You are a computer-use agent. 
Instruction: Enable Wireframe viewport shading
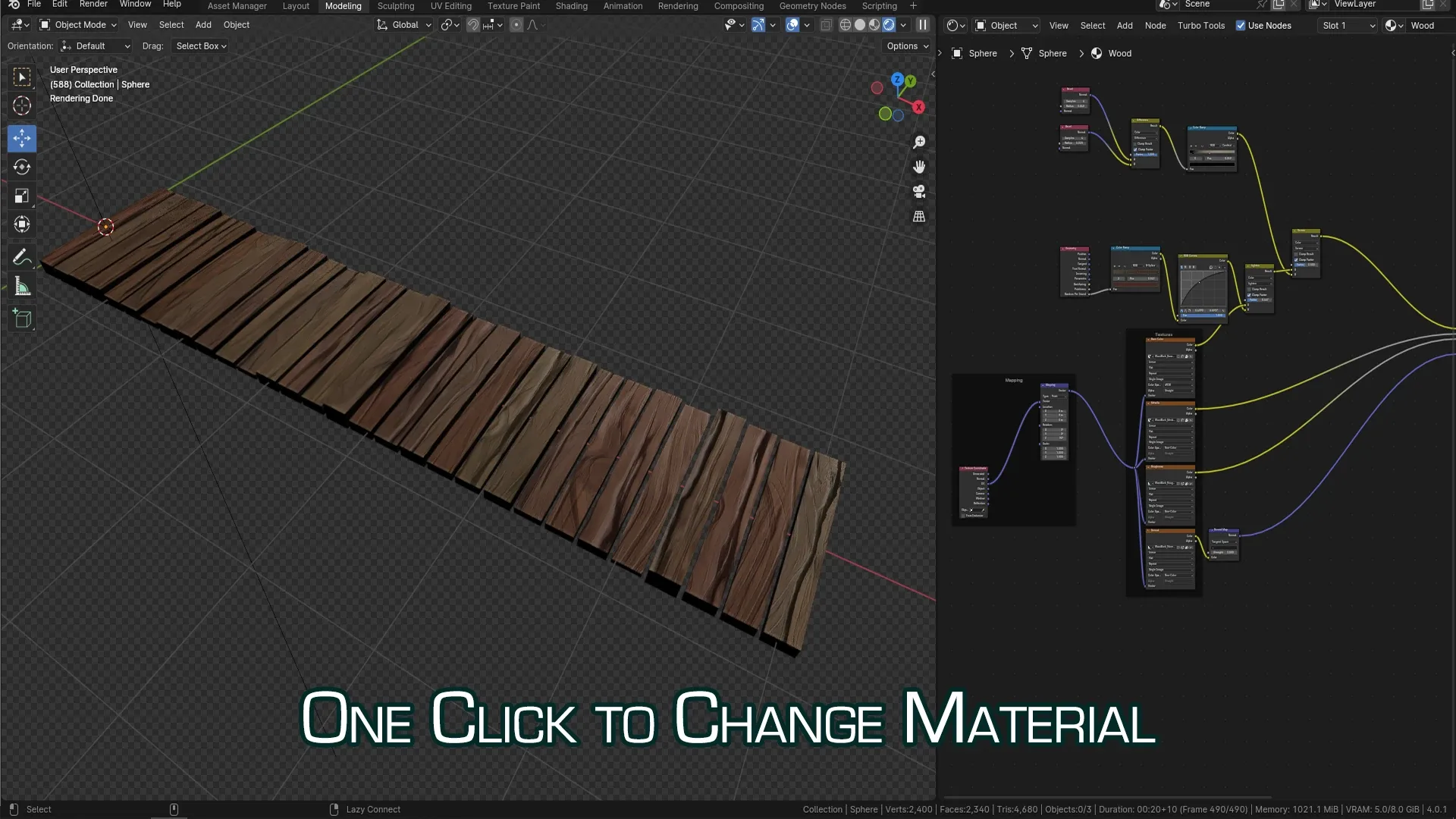pyautogui.click(x=844, y=25)
